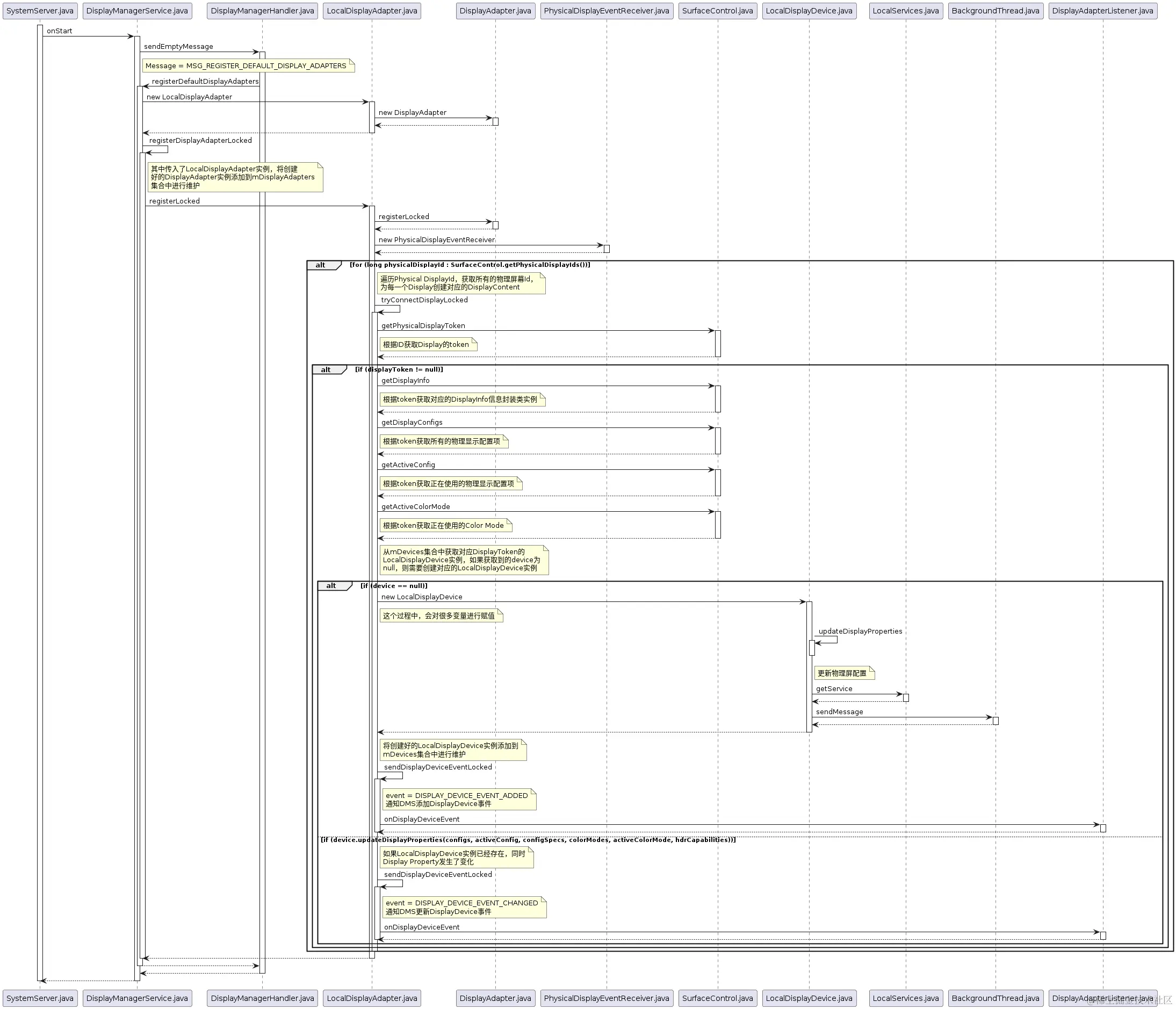Image resolution: width=1176 pixels, height=1009 pixels.
Task: Select the top SystemServer.java participant box
Action: pos(40,11)
